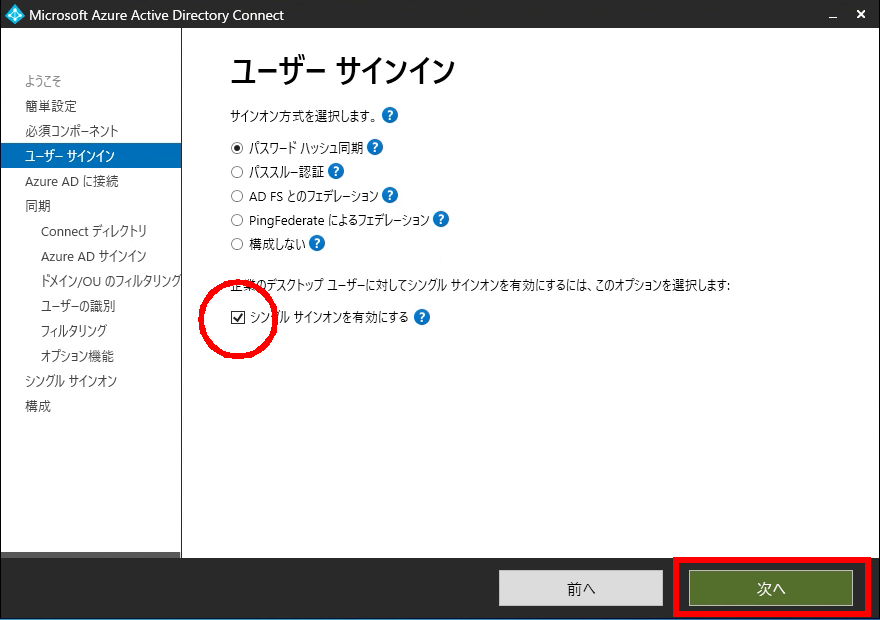Screen dimensions: 880x620
Task: Open Azure AD サインイン sub-step
Action: coord(94,256)
